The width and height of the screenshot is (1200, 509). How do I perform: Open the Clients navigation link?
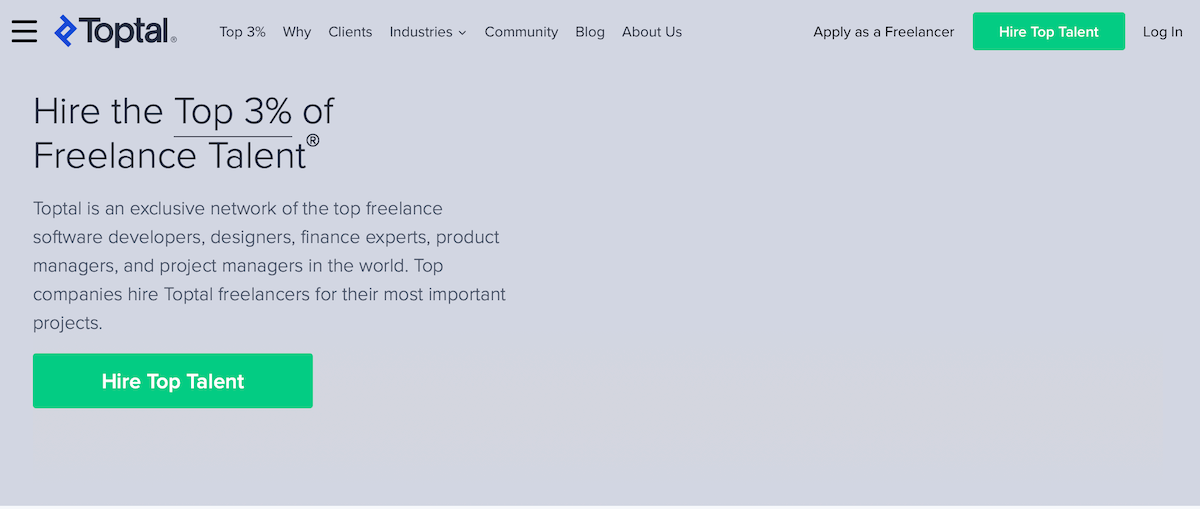[350, 32]
